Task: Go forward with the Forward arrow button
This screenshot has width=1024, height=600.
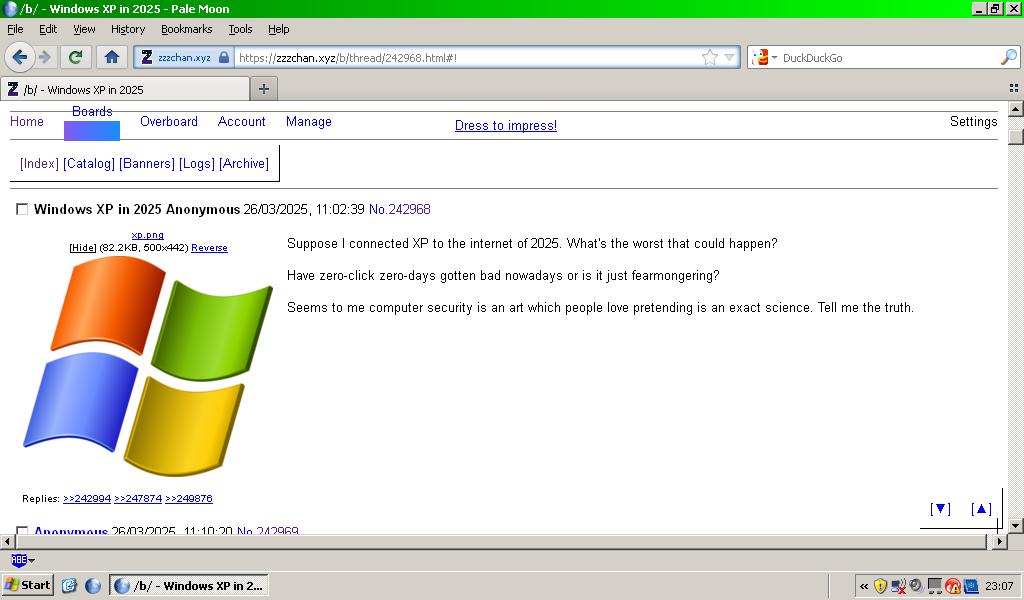Action: [45, 57]
